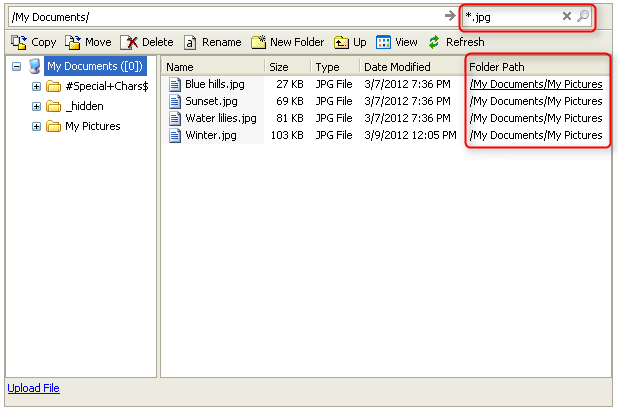Viewport: 618px width, 411px height.
Task: Select the Winter.jpg file name
Action: click(211, 135)
